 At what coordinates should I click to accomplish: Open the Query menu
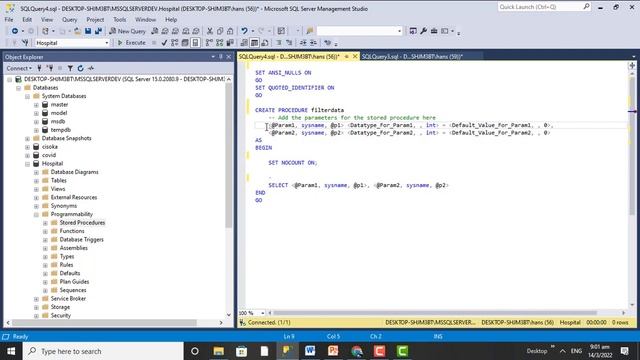click(69, 19)
